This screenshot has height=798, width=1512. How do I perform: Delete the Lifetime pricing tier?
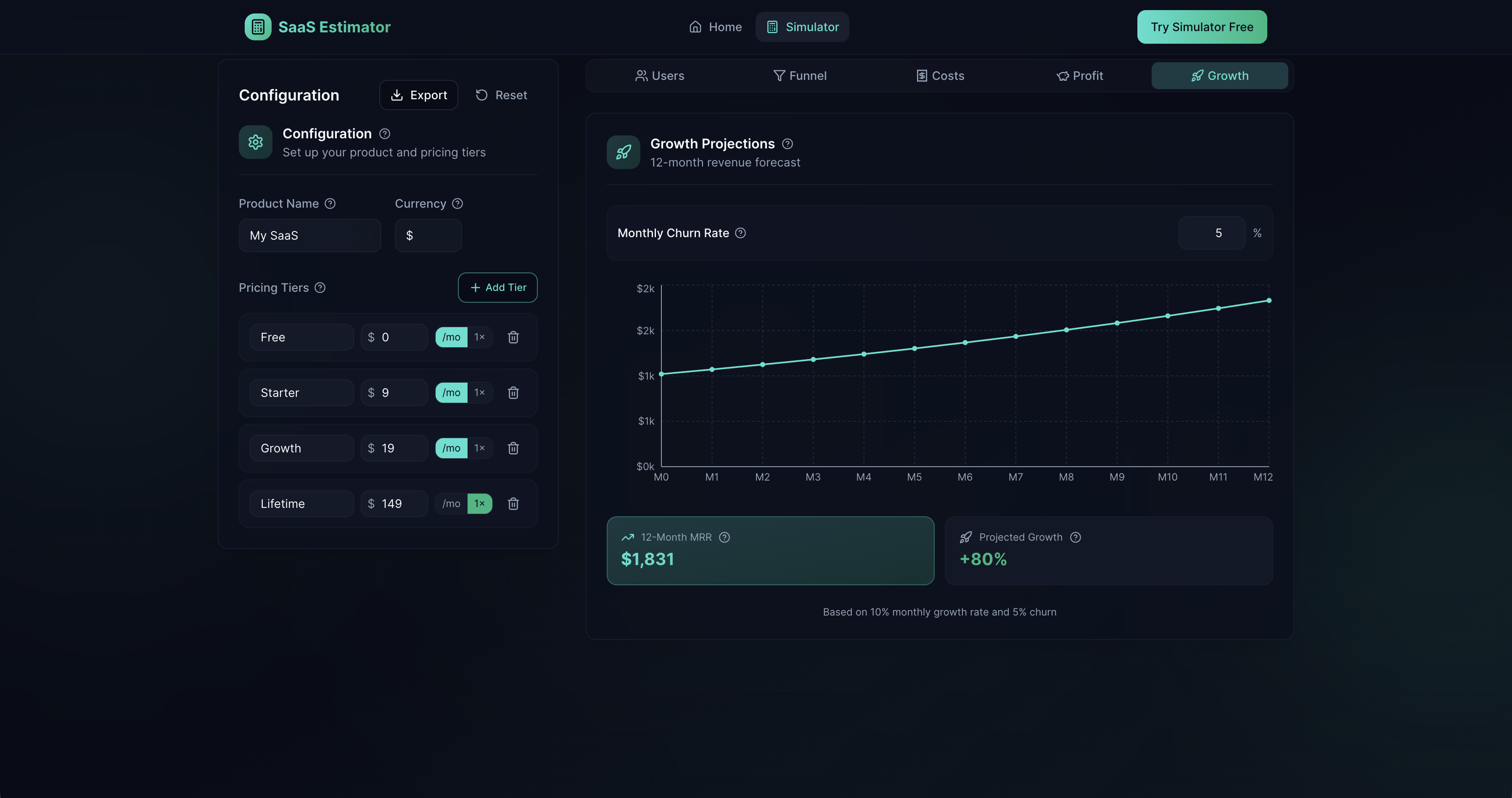click(513, 503)
